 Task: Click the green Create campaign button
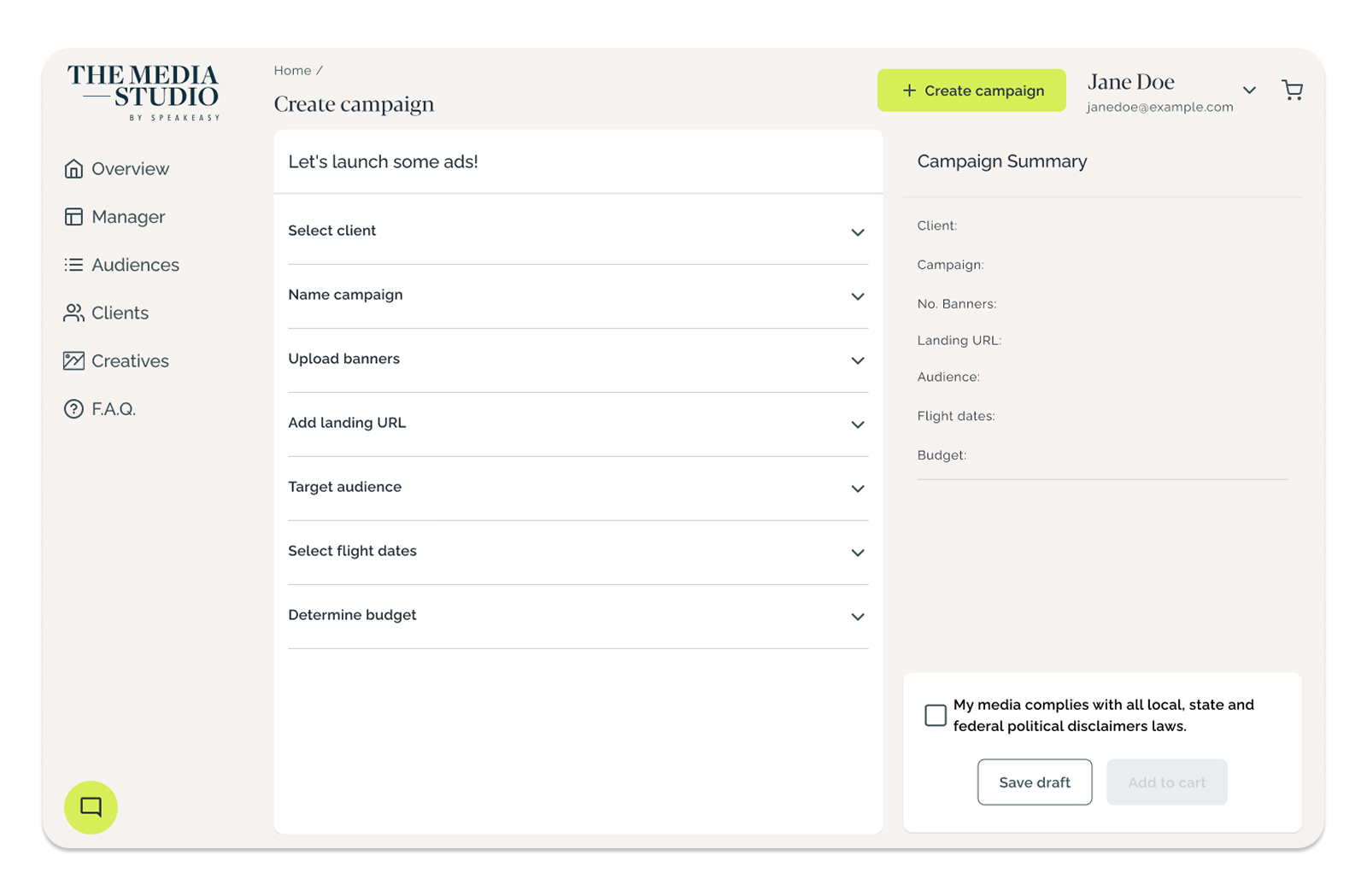click(971, 91)
